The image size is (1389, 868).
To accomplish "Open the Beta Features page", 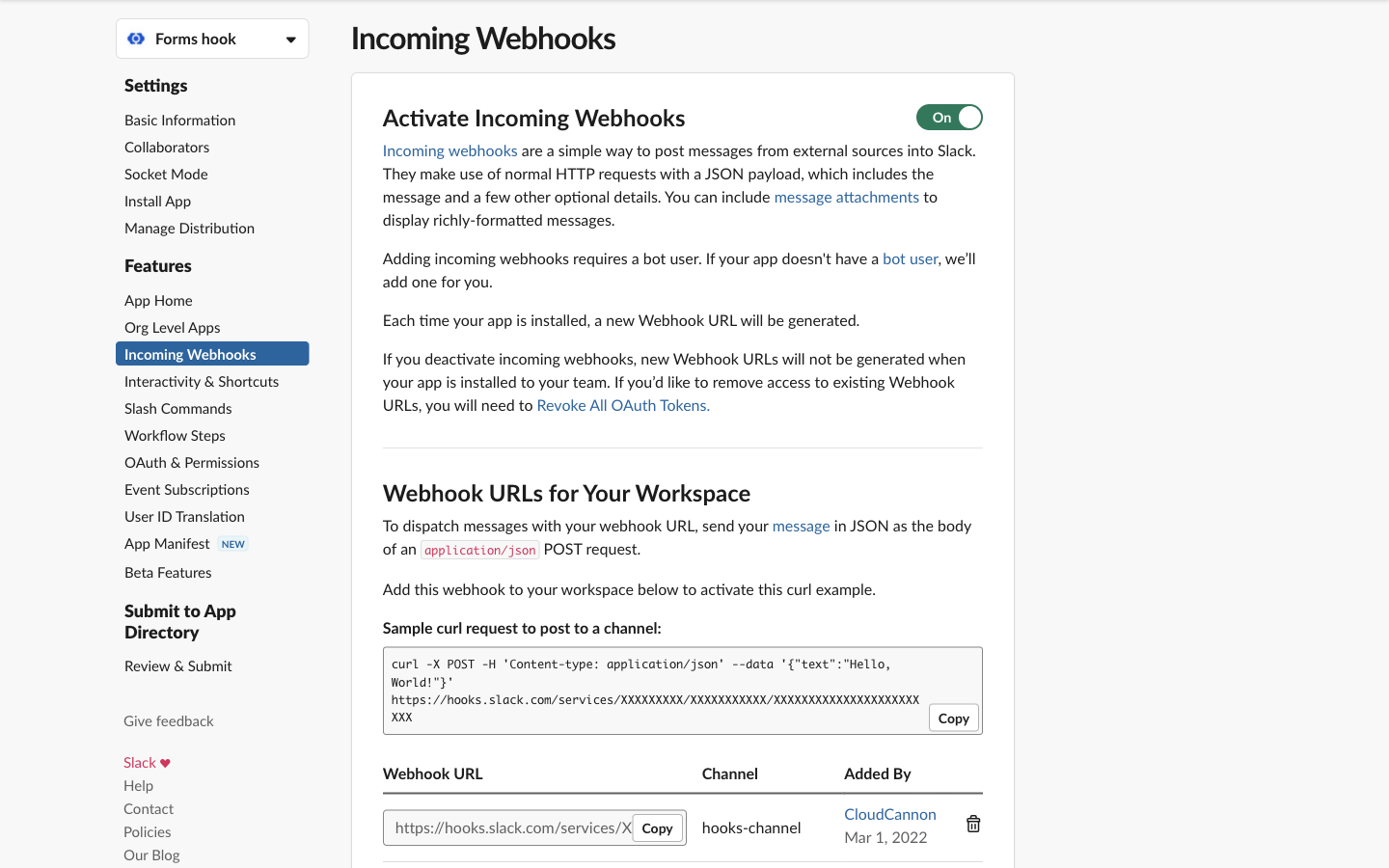I will [168, 572].
